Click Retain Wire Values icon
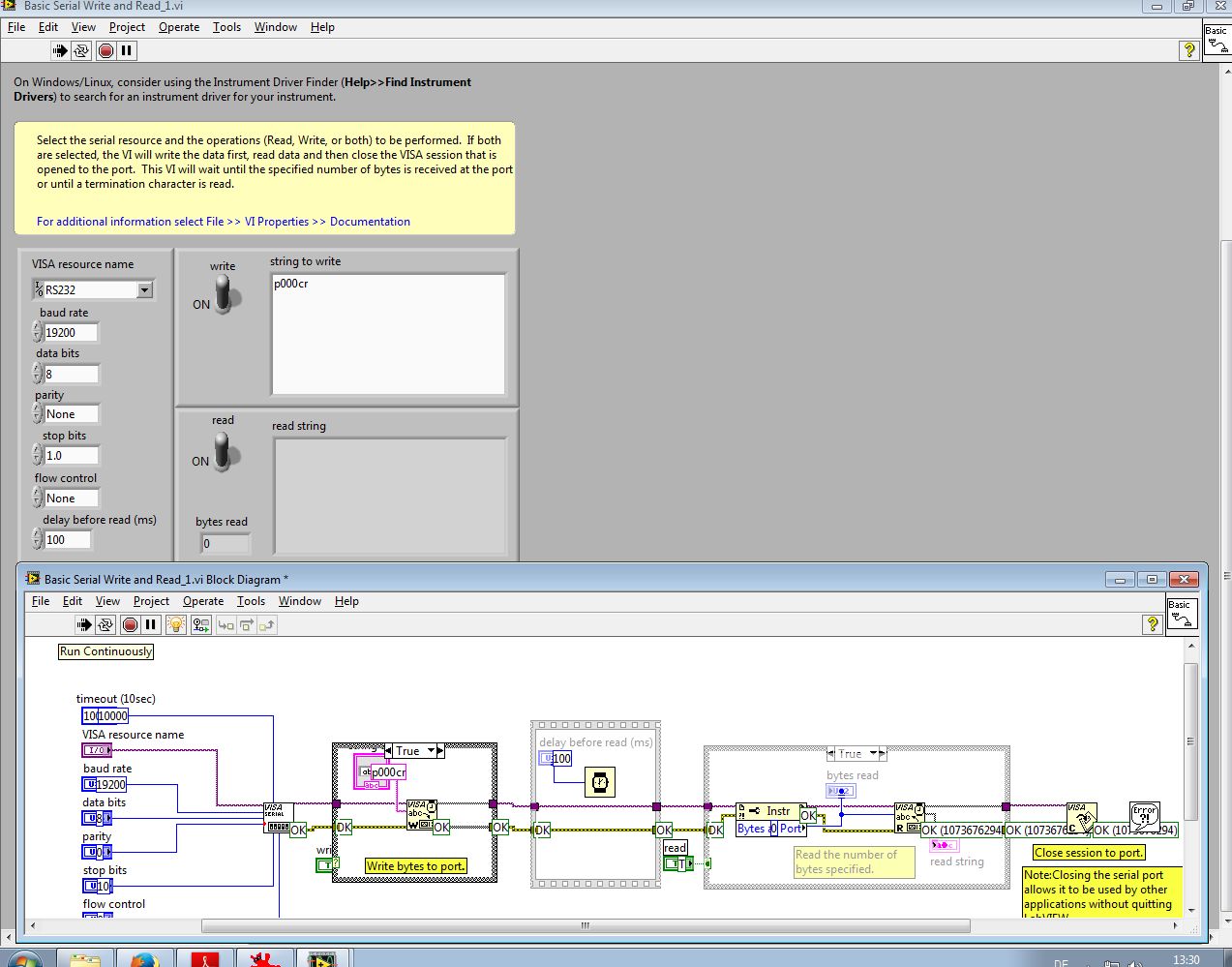Image resolution: width=1232 pixels, height=967 pixels. pyautogui.click(x=200, y=625)
